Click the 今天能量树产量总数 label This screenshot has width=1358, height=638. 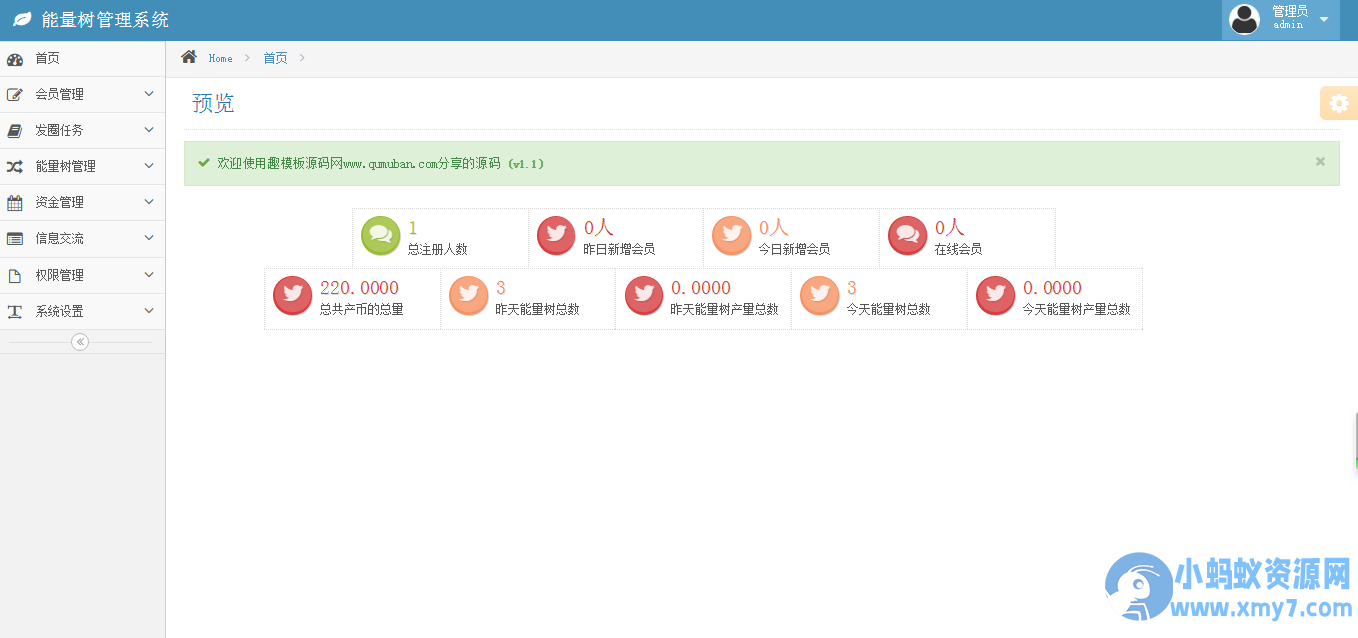[1076, 309]
